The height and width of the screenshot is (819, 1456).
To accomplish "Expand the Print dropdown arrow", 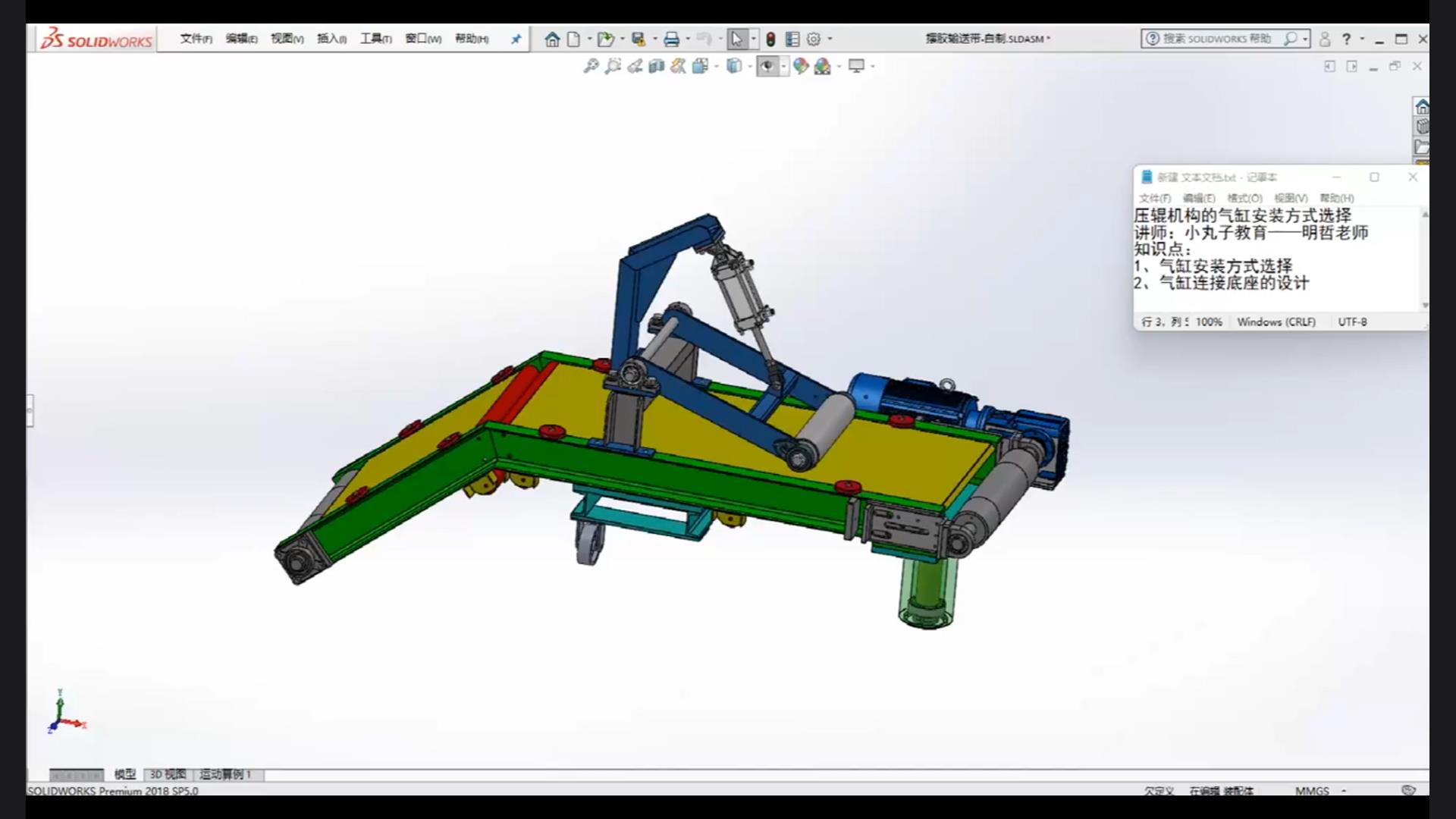I will 689,39.
